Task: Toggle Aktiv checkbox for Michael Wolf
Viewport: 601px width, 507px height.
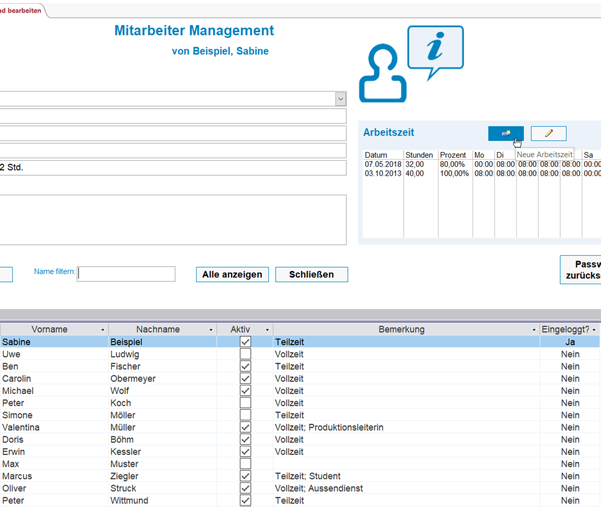Action: coord(245,391)
